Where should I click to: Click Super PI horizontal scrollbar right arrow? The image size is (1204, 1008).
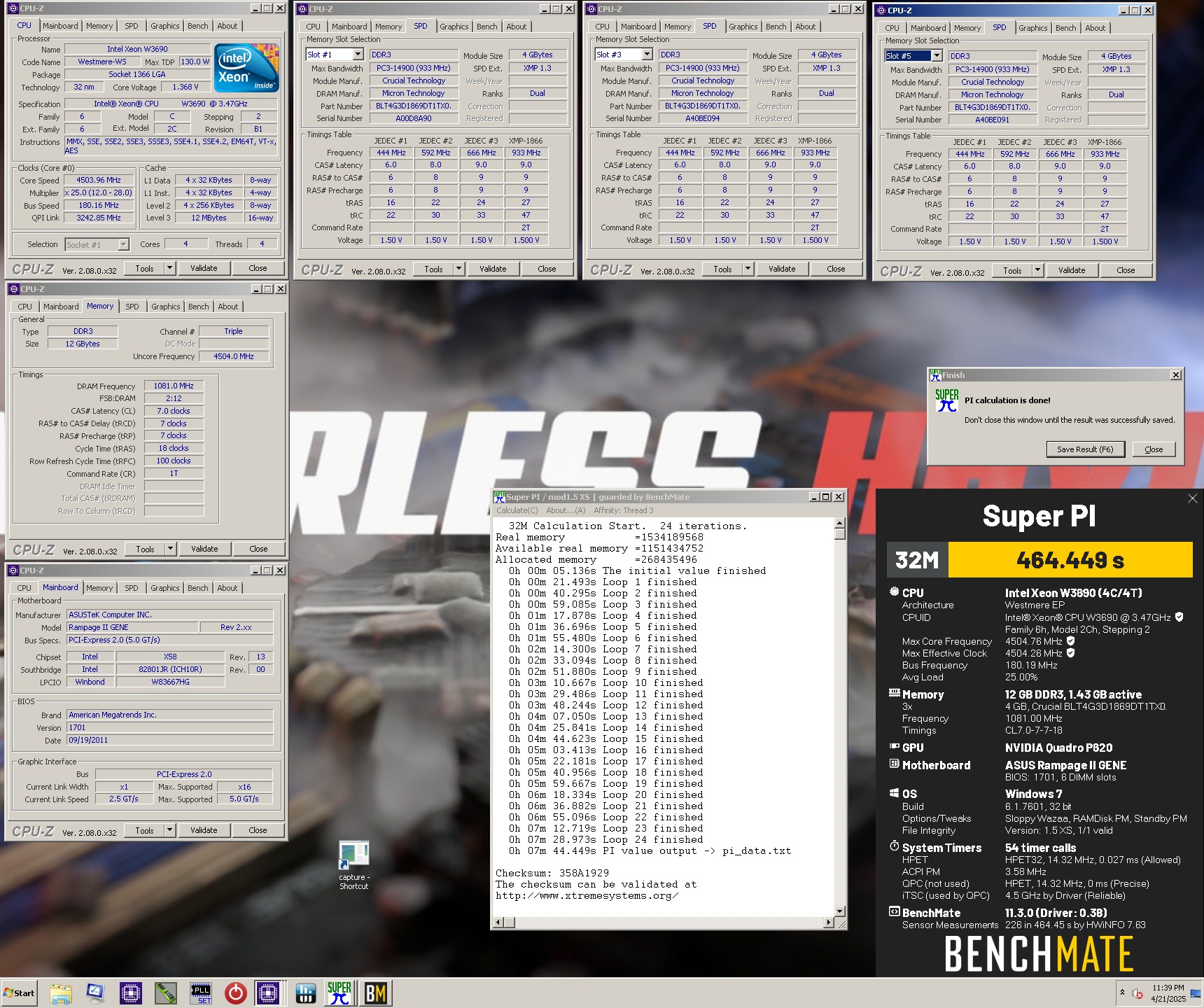829,923
